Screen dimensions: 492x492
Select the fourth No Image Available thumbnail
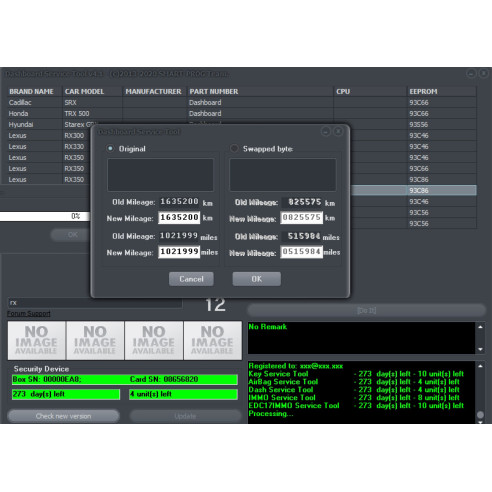213,341
